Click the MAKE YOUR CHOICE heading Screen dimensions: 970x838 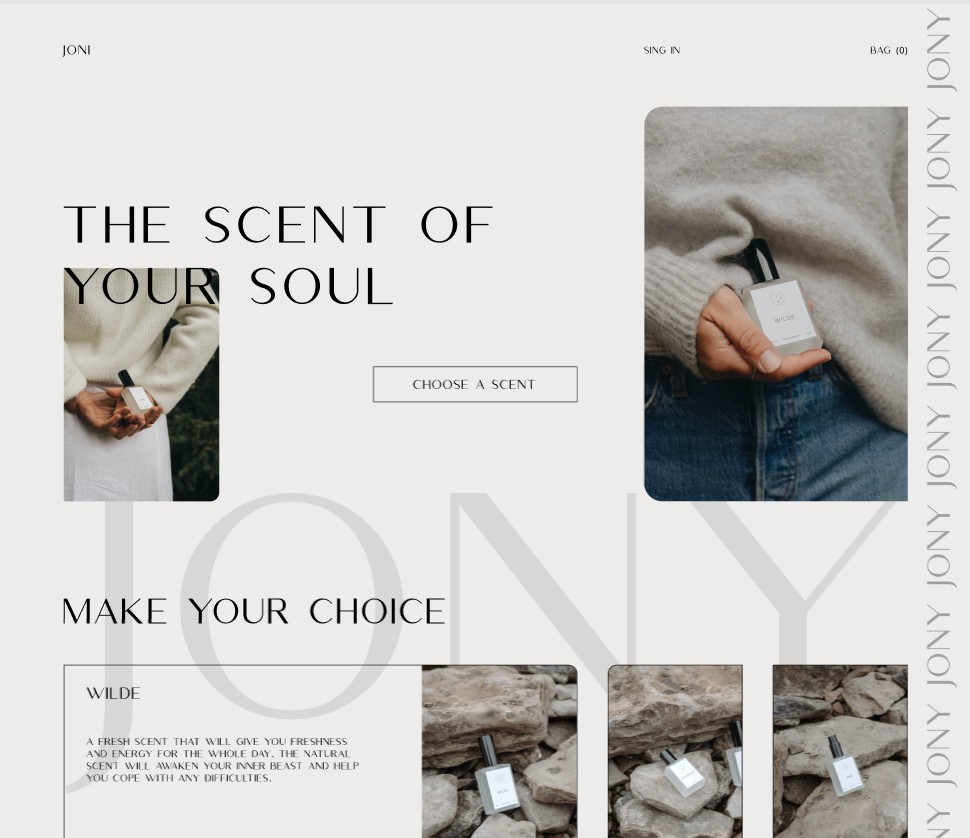(x=254, y=611)
